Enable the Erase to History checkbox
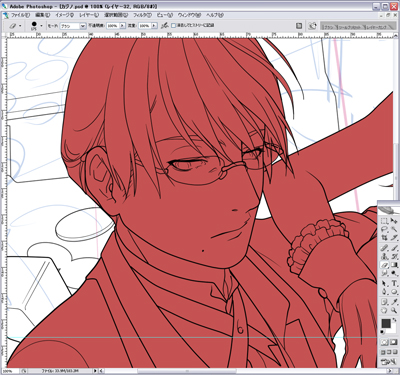 point(173,25)
